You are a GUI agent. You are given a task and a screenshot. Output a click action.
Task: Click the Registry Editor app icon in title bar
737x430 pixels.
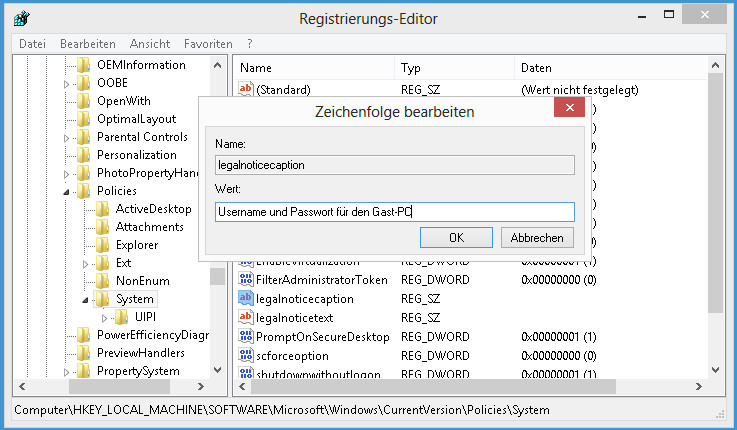22,18
